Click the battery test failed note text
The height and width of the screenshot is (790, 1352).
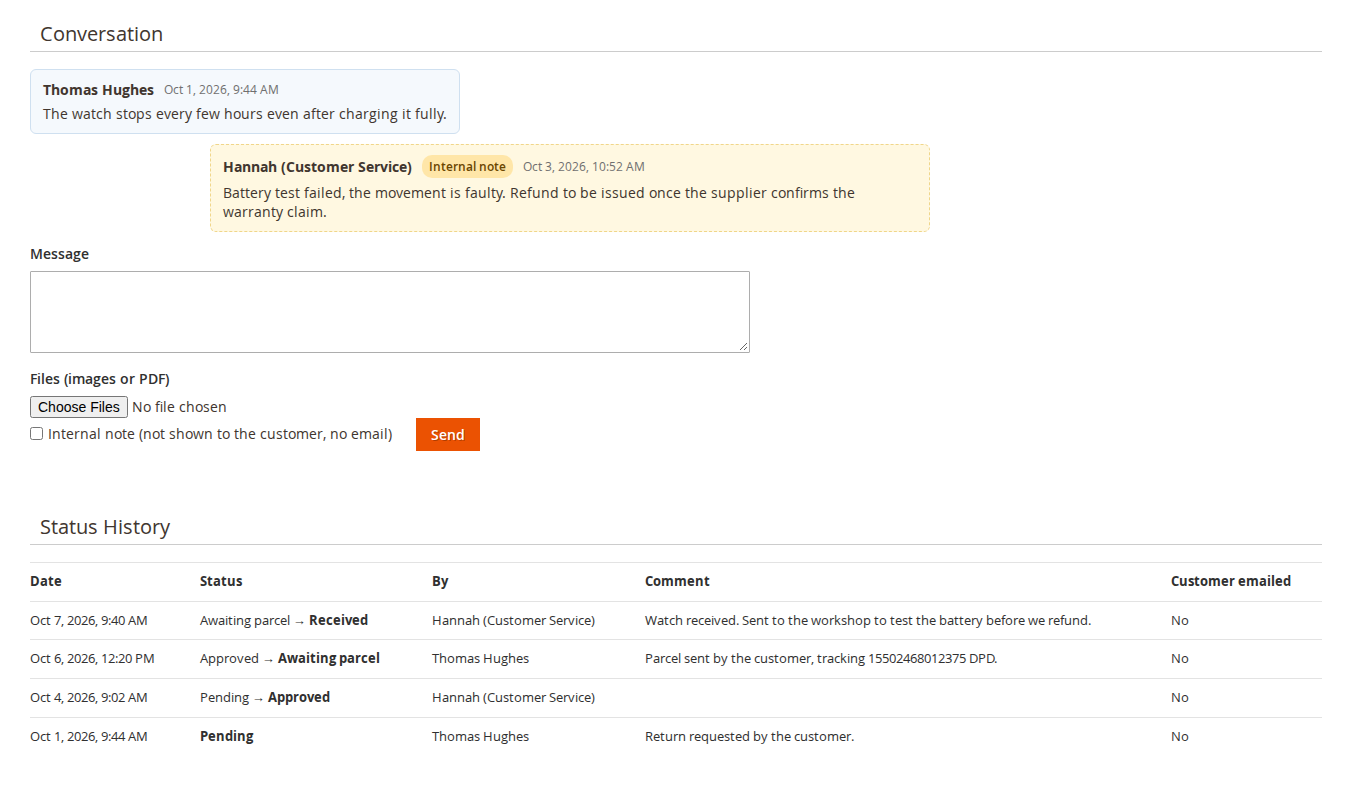pos(539,202)
